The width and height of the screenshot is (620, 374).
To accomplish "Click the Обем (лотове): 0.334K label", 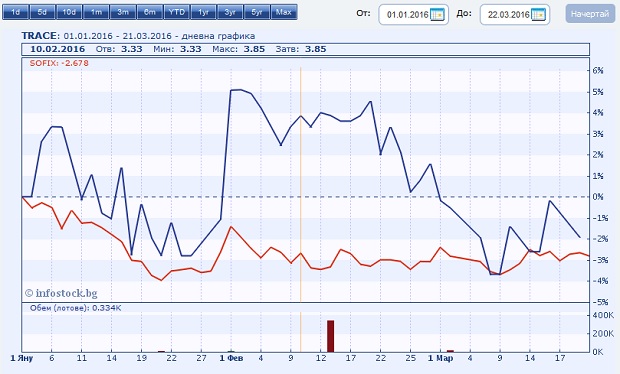I will point(75,308).
